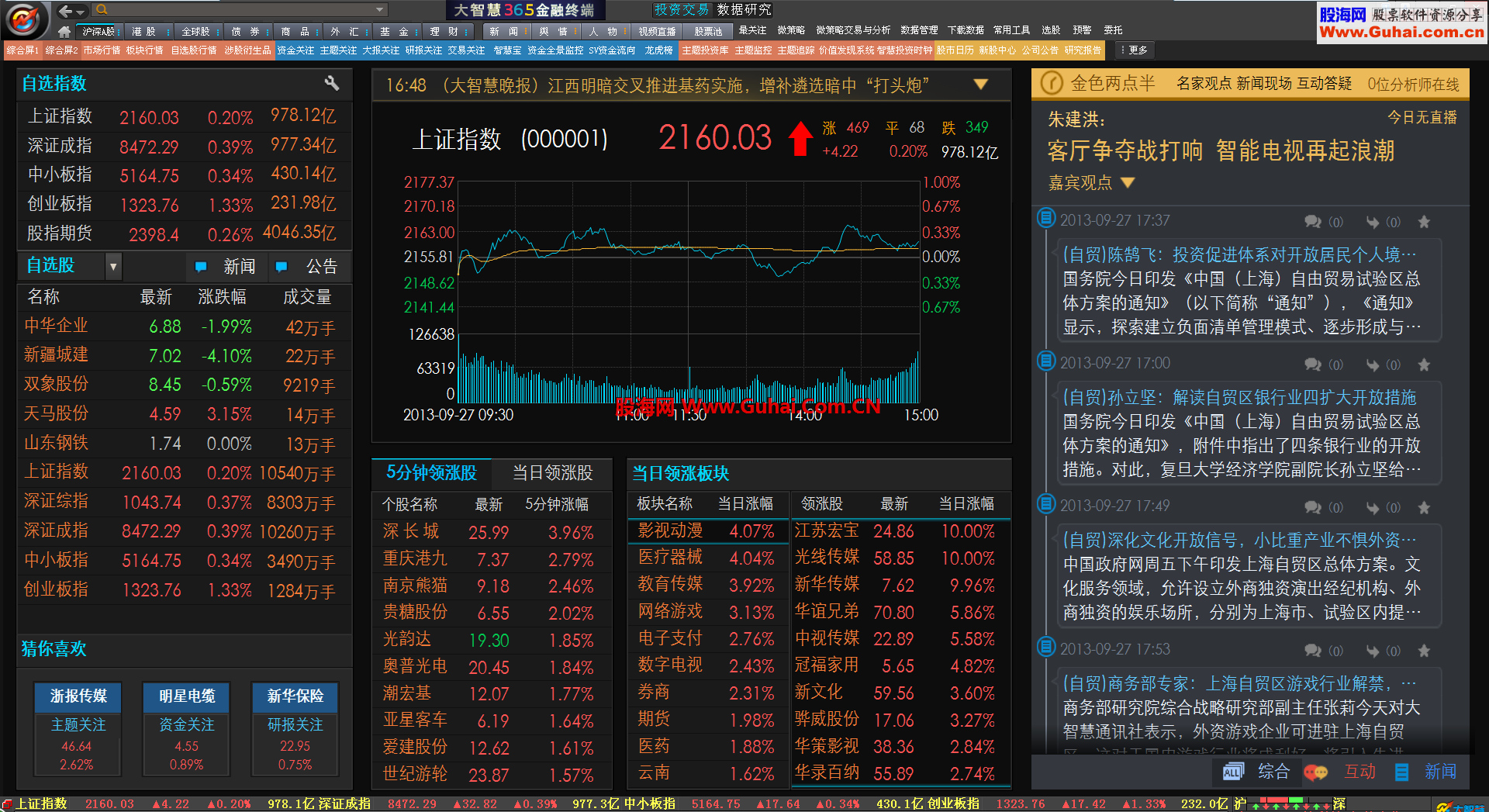
Task: Open the 龙虎榜 shortcut
Action: coord(658,50)
